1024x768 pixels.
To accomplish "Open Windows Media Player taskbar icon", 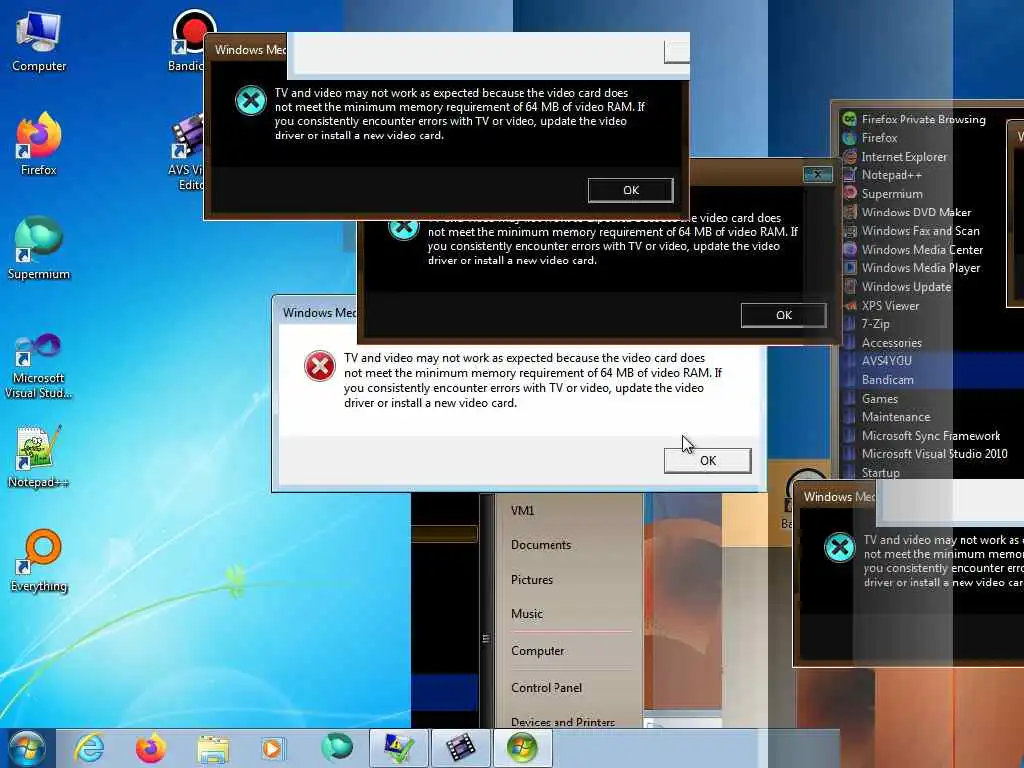I will pyautogui.click(x=273, y=748).
